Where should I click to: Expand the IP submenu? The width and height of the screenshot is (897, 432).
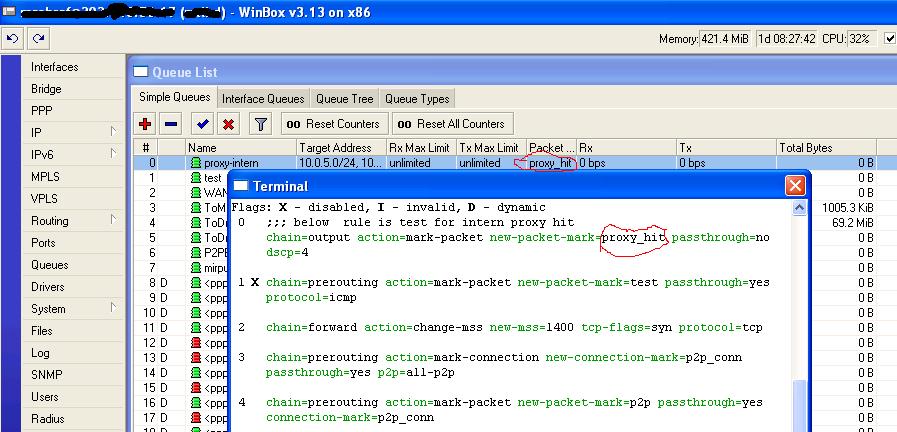coord(113,132)
